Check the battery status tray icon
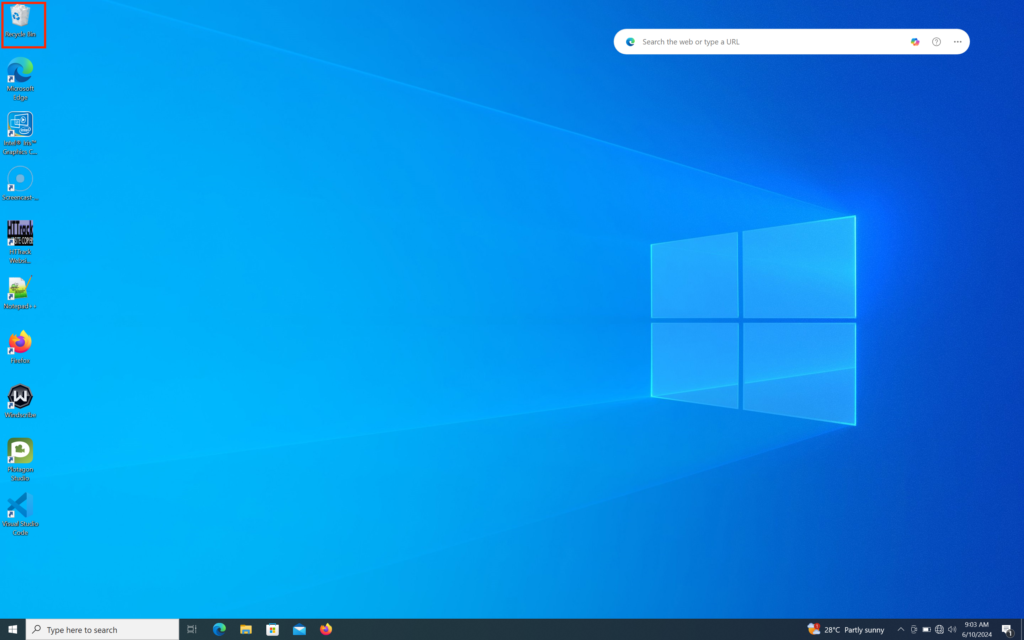Screen dimensions: 1024x640 [x=926, y=630]
